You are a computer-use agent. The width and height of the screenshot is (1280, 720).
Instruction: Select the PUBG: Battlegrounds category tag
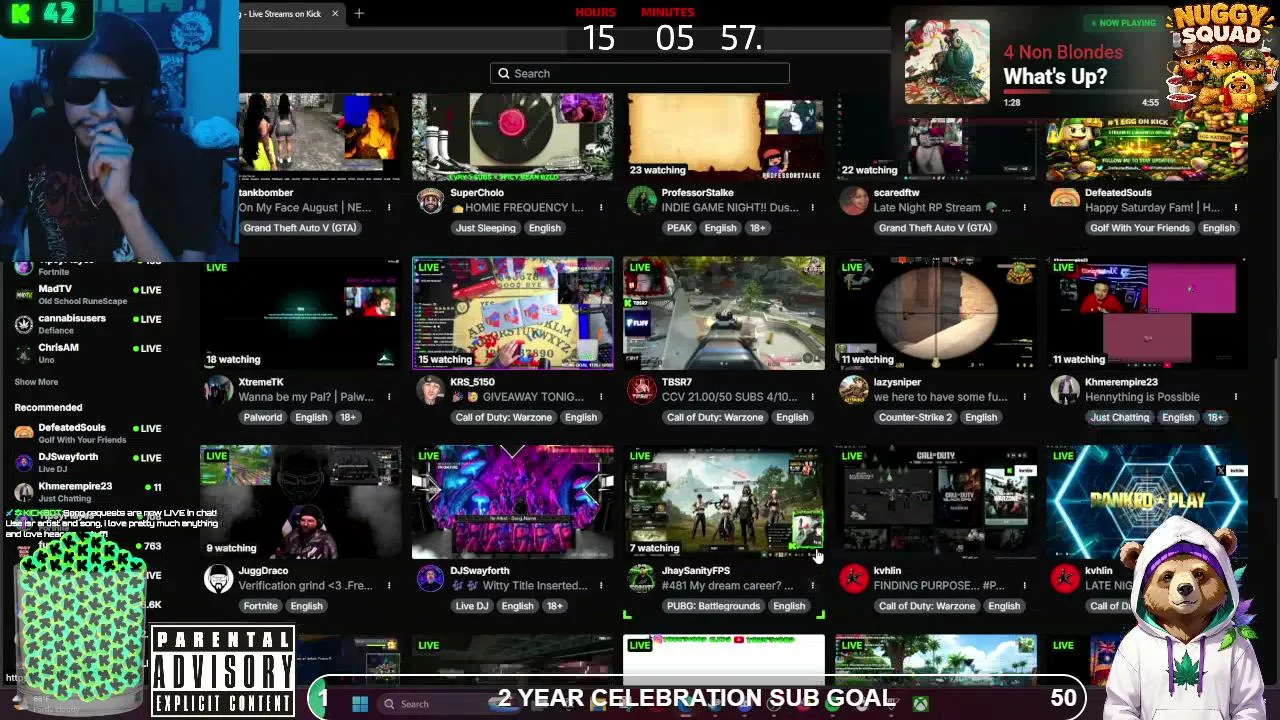pyautogui.click(x=713, y=606)
